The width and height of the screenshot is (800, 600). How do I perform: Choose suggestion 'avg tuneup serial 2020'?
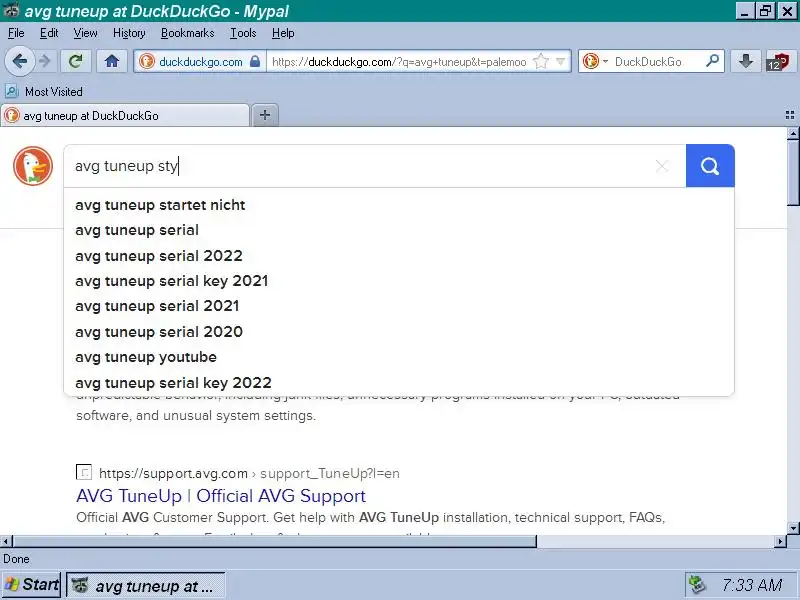point(399,332)
